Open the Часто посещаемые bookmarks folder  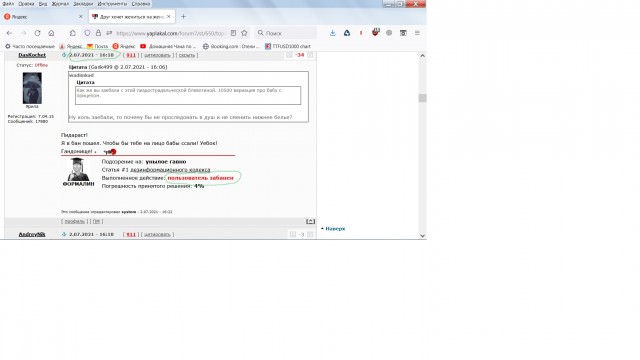pyautogui.click(x=29, y=47)
